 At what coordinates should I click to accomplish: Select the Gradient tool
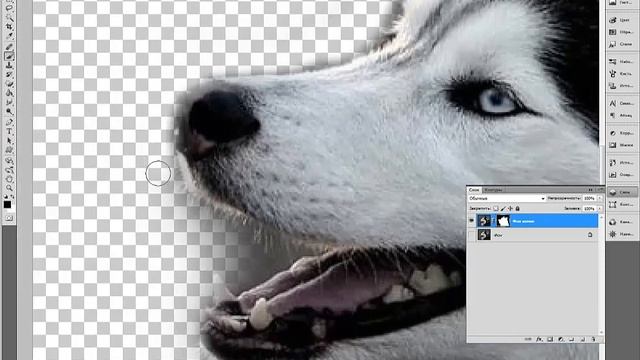tap(9, 93)
